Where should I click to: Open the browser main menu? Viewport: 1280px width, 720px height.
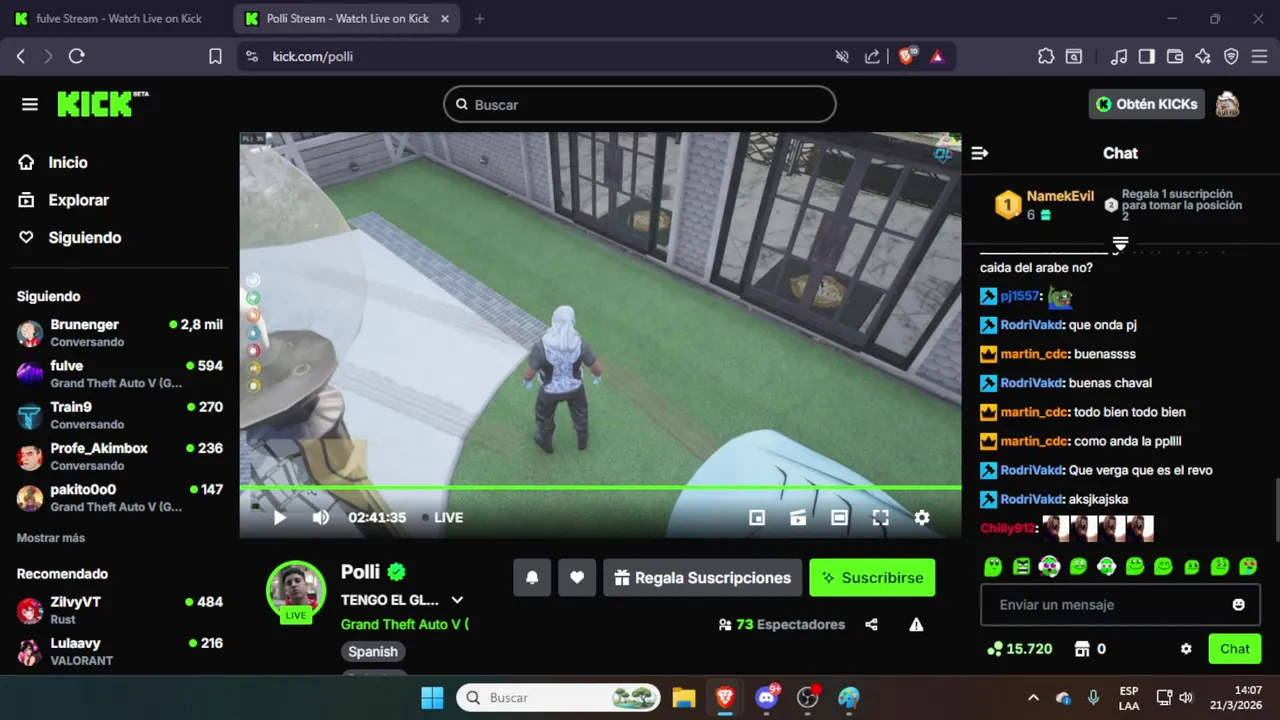coord(1260,56)
